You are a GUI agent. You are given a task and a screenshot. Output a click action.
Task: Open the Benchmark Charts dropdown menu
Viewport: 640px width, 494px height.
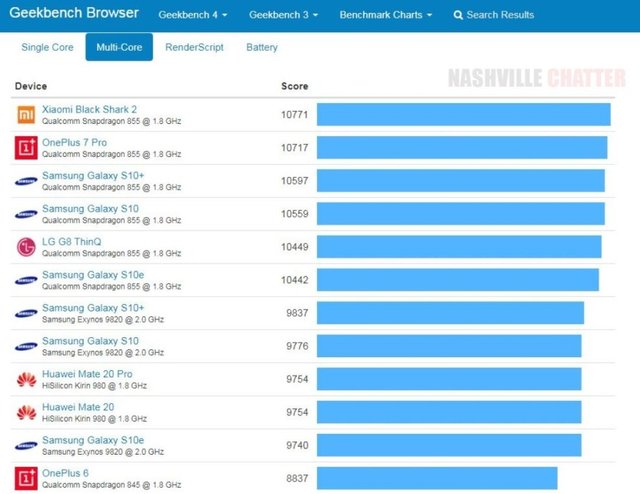click(385, 16)
